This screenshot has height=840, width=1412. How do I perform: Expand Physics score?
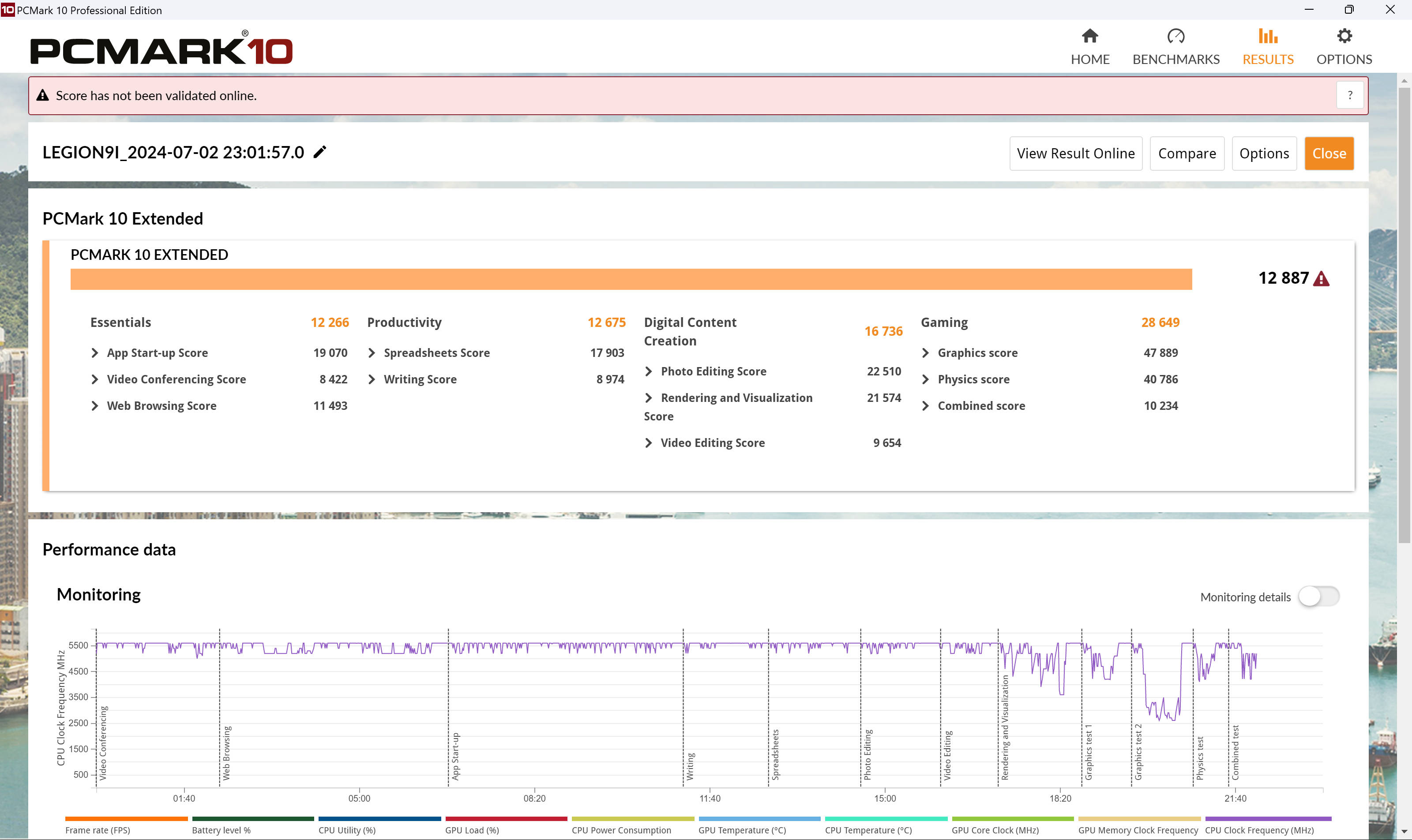point(925,379)
